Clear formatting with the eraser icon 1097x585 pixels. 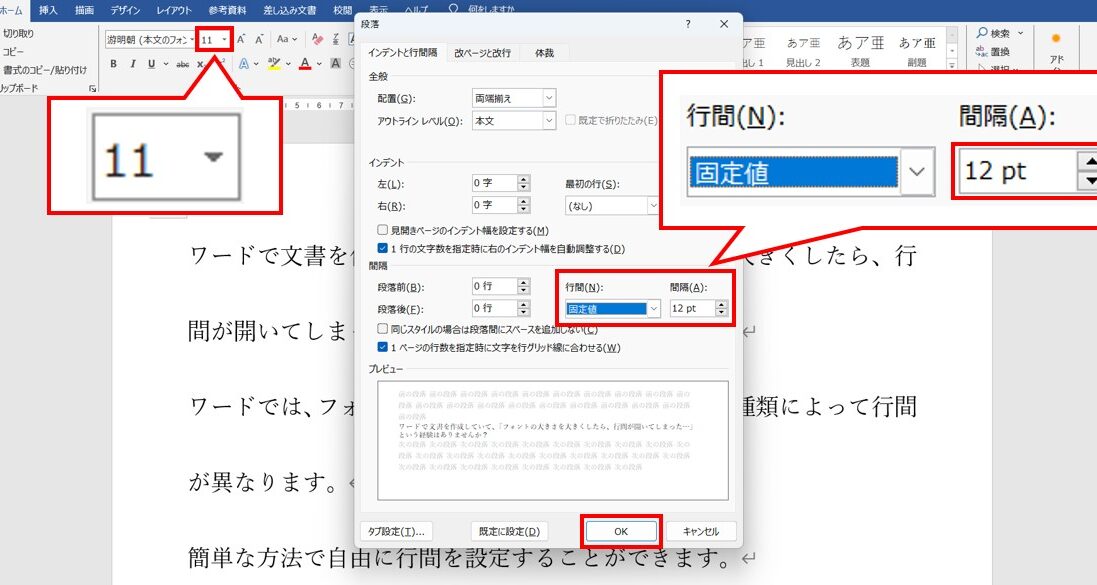(317, 40)
